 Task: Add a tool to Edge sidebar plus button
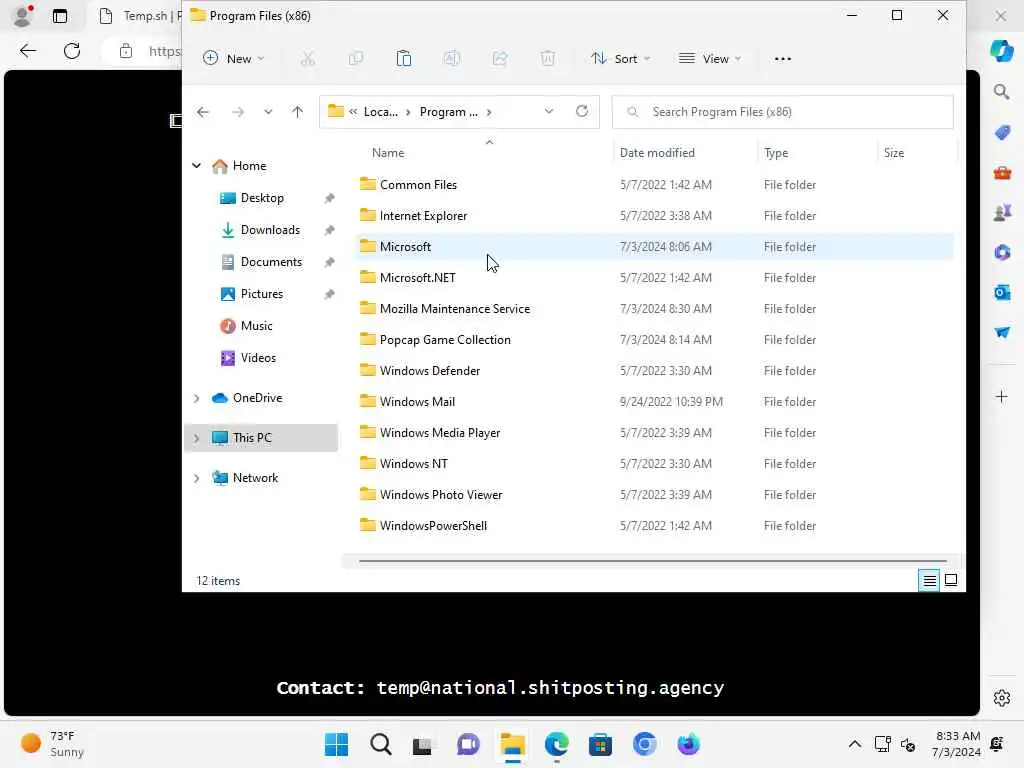pos(1002,396)
